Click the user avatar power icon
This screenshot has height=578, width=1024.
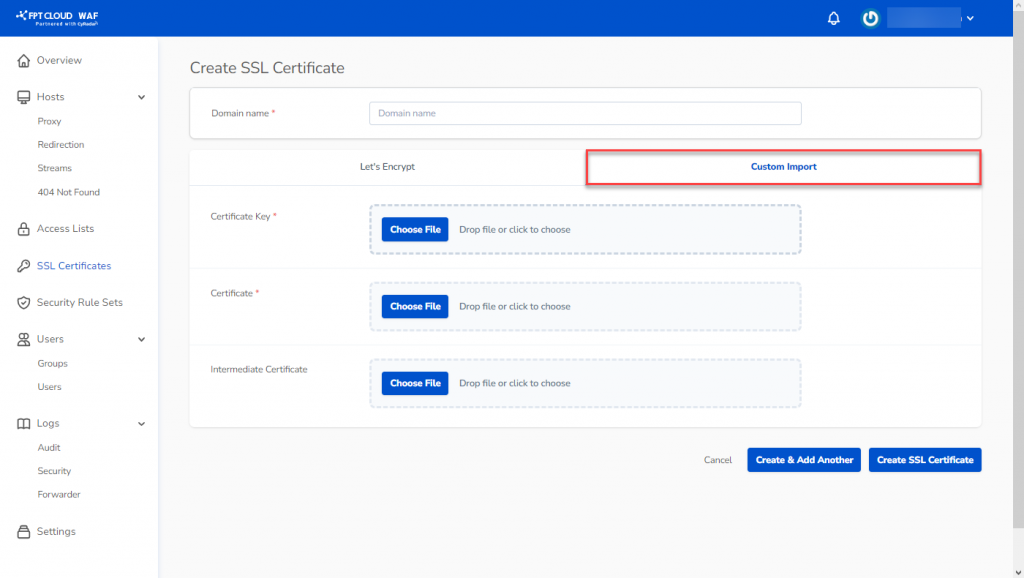coord(871,19)
